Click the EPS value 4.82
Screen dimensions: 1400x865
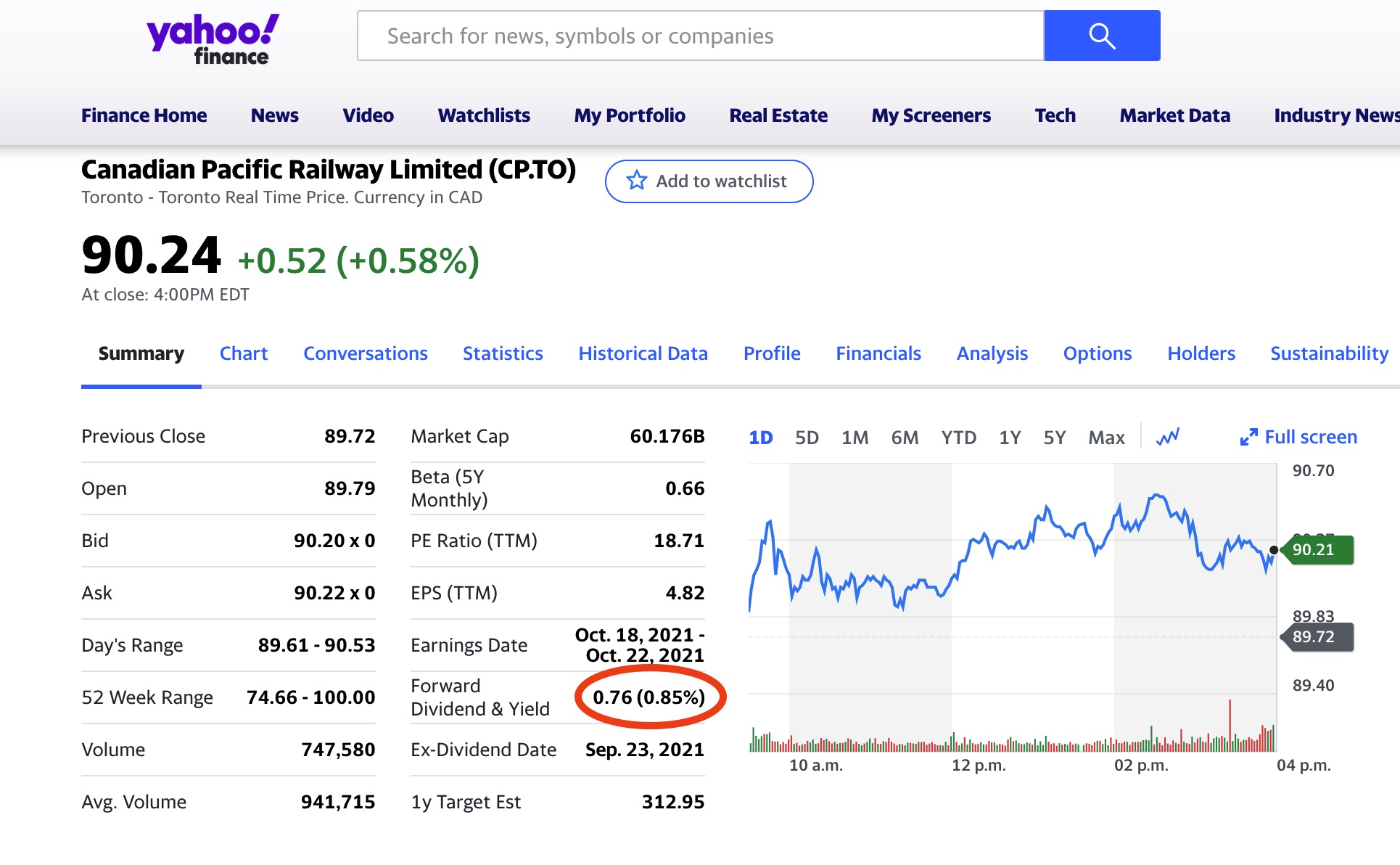(685, 593)
